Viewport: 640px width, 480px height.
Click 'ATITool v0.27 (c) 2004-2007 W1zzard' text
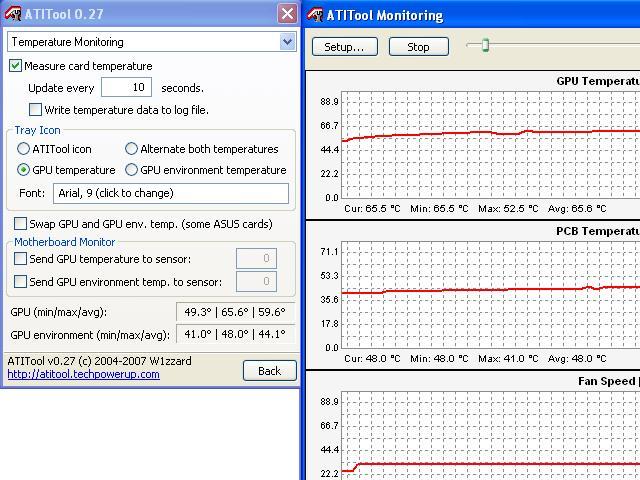coord(99,361)
